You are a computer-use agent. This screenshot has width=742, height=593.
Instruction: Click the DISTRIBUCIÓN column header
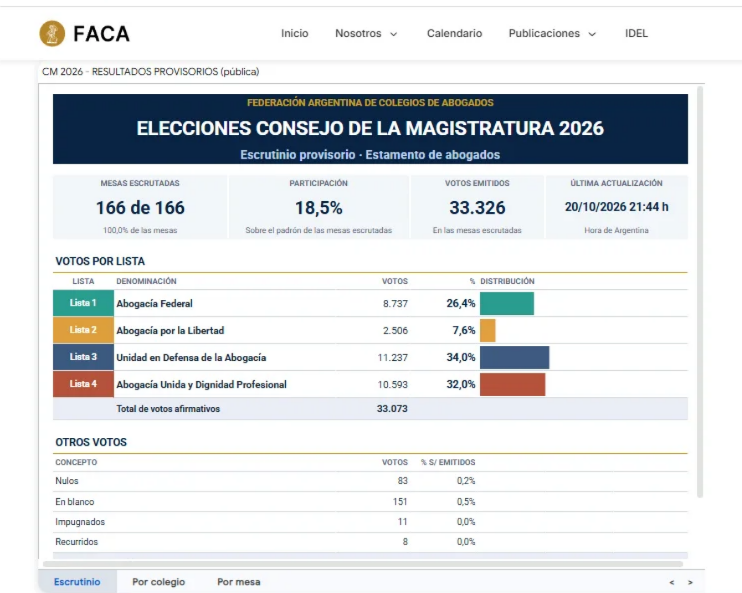[507, 281]
